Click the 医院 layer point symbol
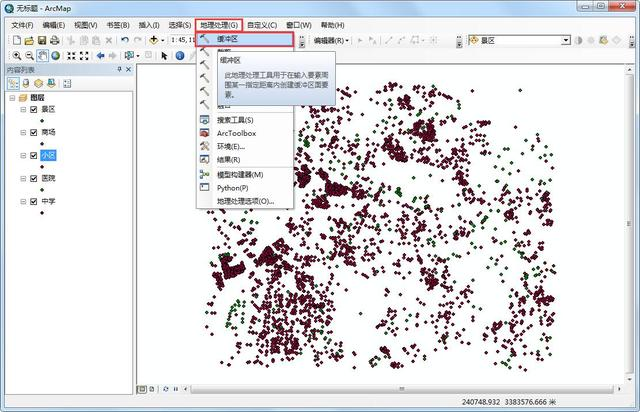This screenshot has width=640, height=412. (x=42, y=190)
